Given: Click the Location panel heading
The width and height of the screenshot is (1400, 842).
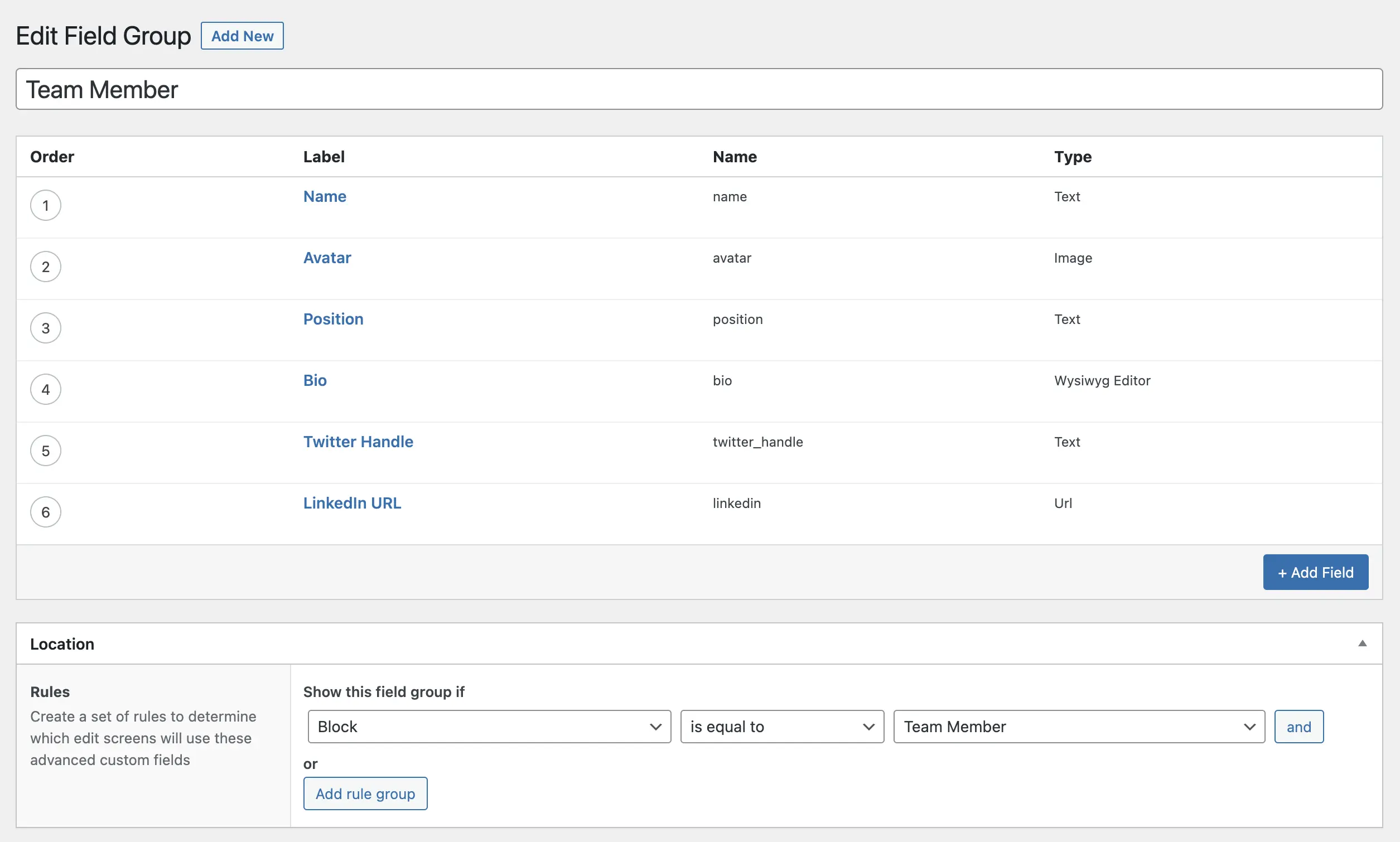Looking at the screenshot, I should point(62,644).
